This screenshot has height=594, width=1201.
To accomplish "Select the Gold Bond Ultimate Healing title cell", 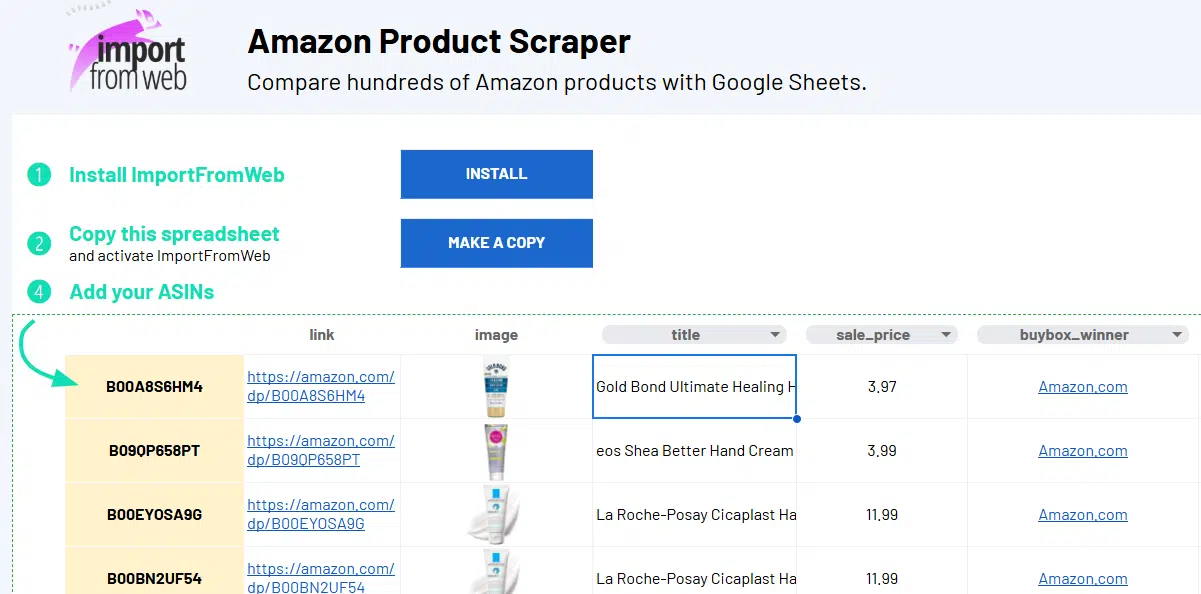I will (x=694, y=387).
